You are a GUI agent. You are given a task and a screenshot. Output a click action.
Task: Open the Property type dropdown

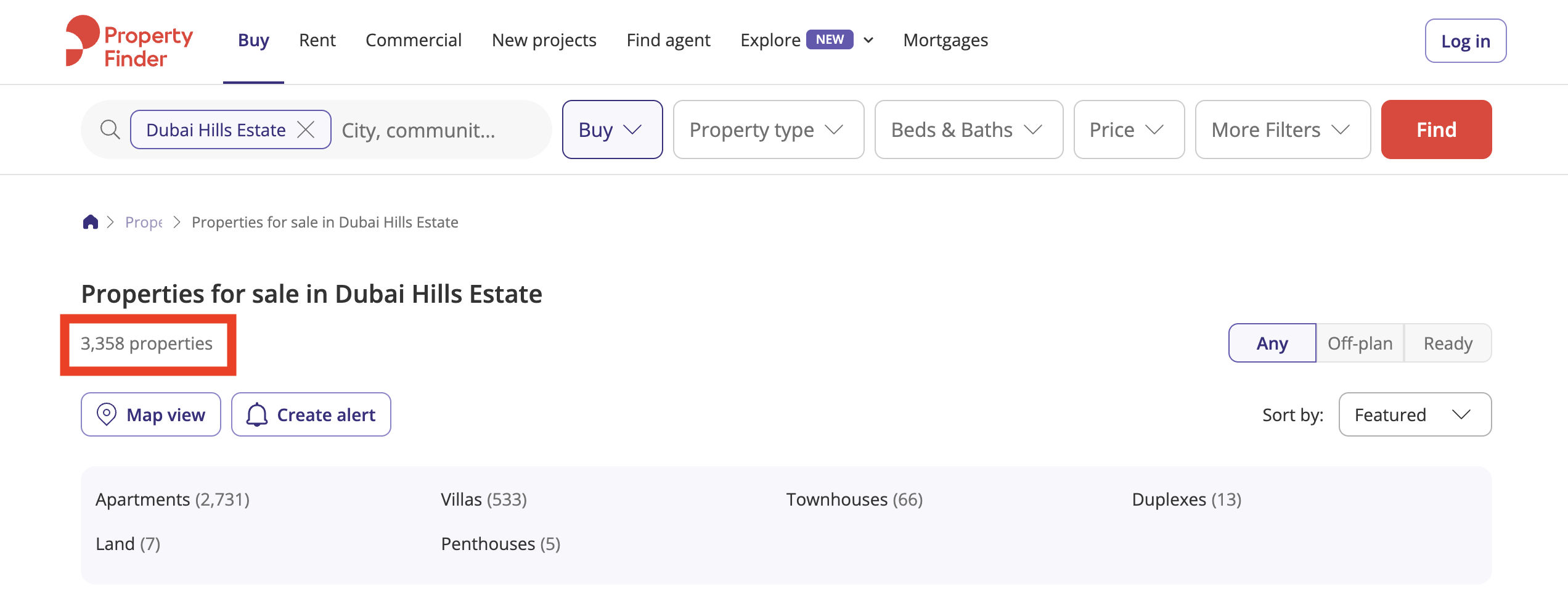coord(769,129)
